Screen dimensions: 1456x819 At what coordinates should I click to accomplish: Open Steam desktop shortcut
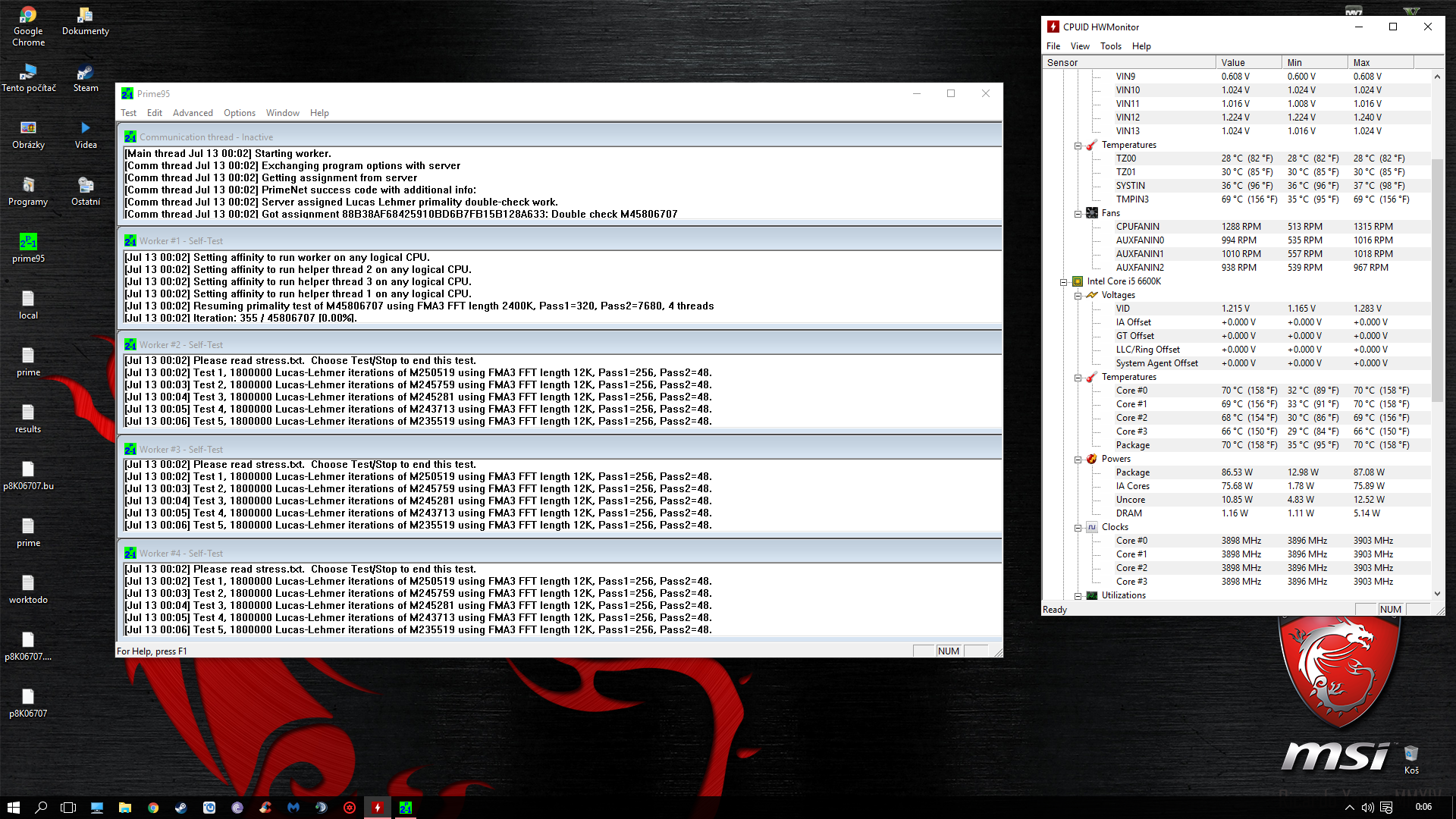tap(85, 78)
